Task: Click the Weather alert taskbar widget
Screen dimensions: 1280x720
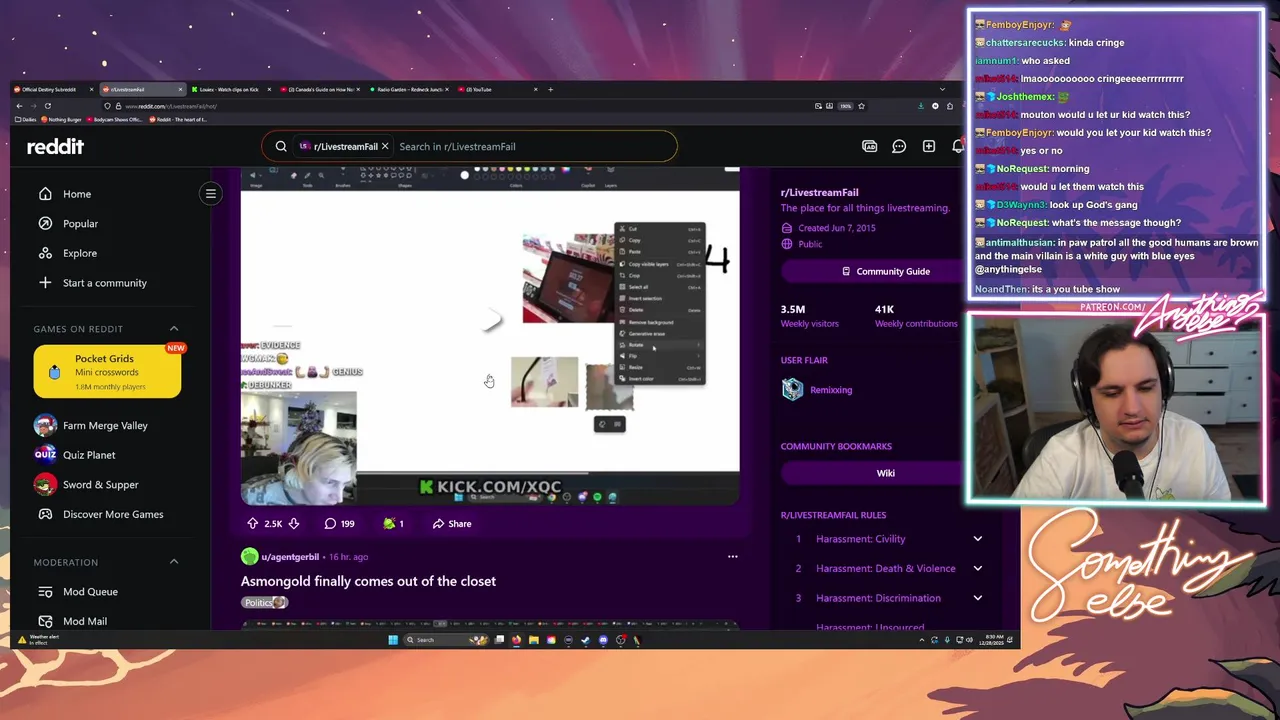Action: [x=37, y=640]
